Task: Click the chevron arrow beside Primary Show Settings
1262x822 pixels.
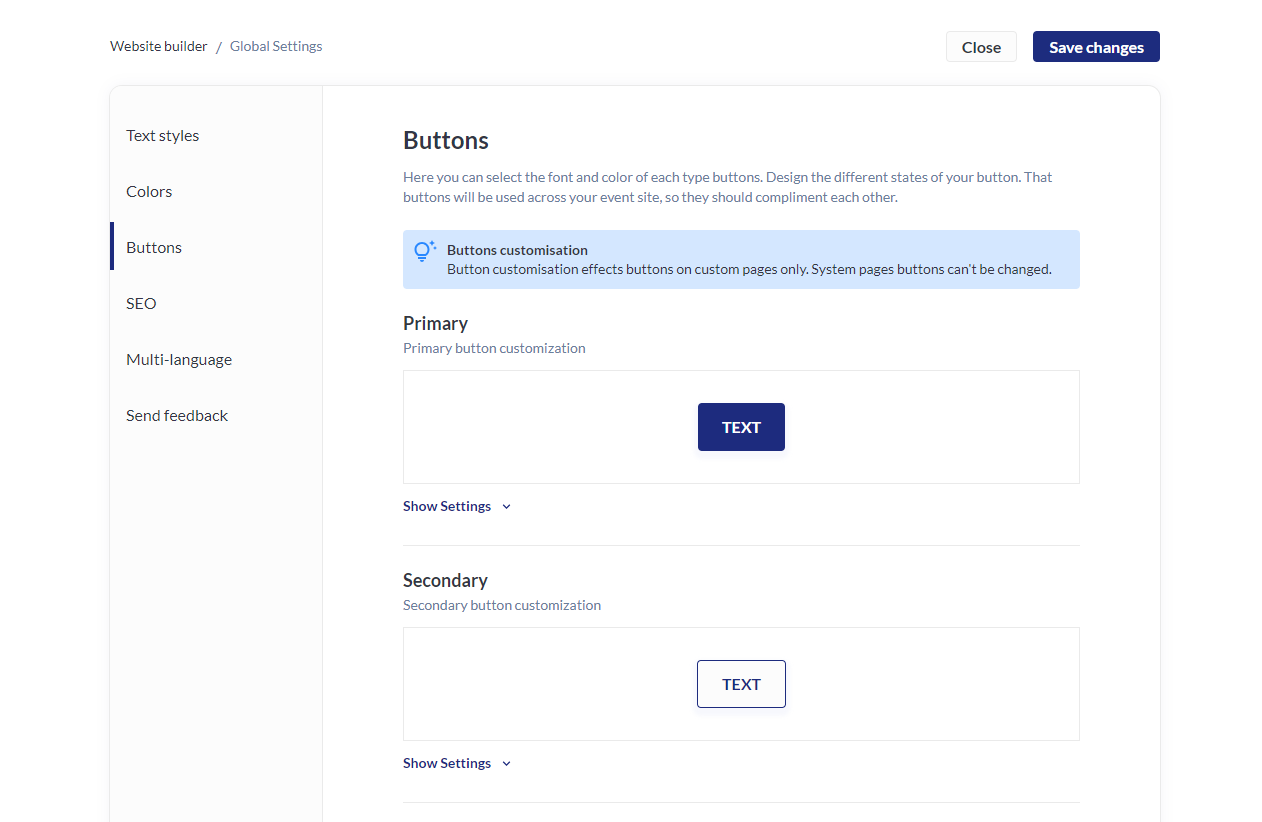Action: click(506, 507)
